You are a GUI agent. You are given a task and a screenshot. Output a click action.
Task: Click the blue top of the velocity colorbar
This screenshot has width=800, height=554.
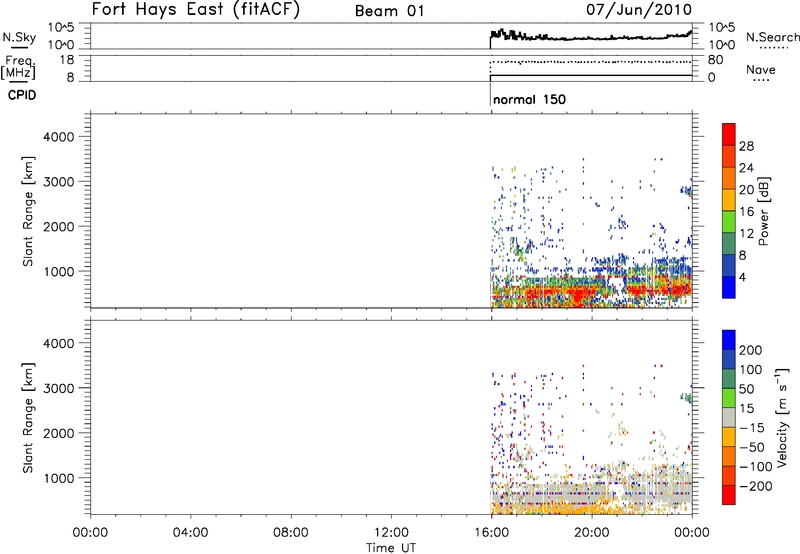click(729, 340)
